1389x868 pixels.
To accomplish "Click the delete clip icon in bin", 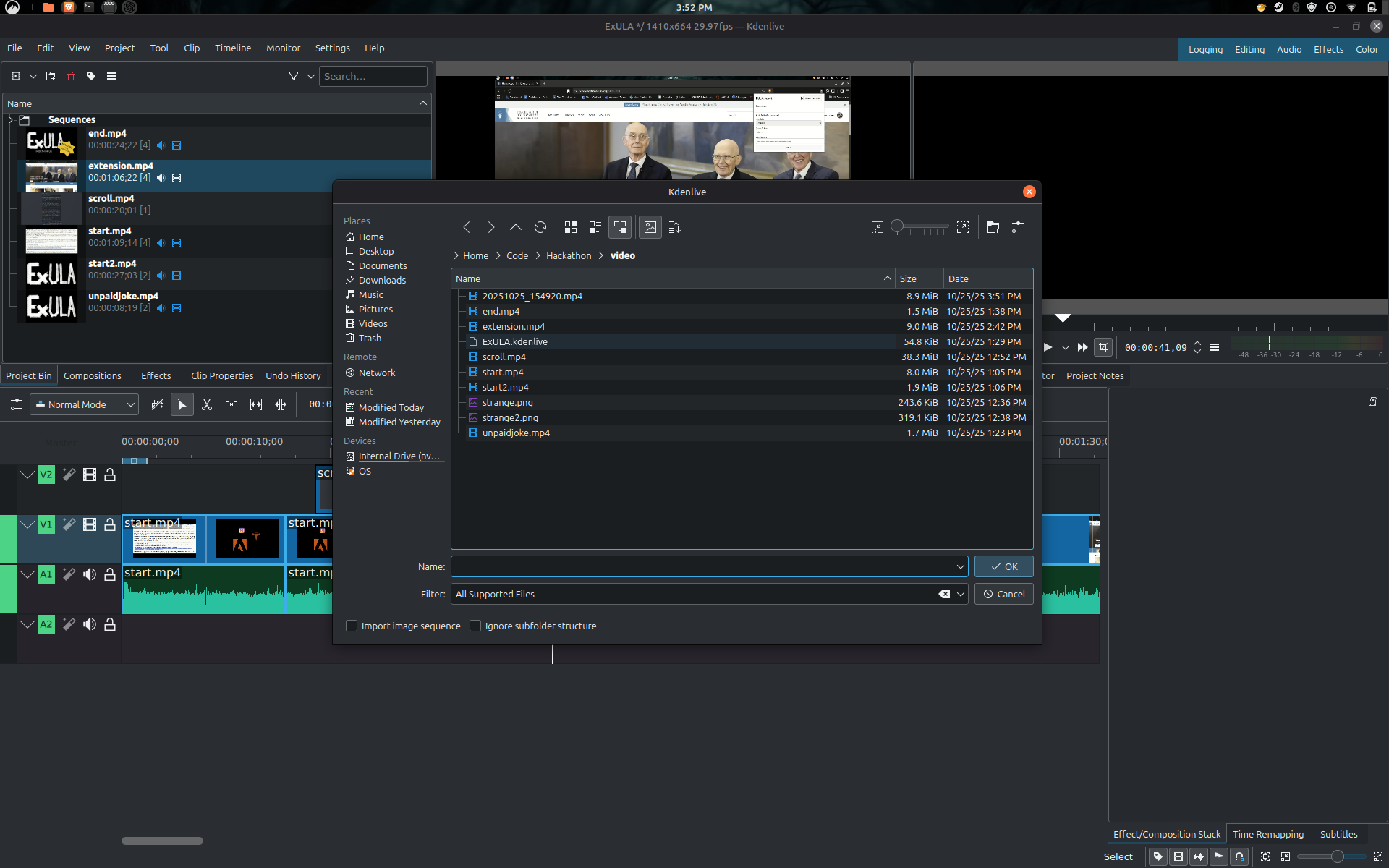I will (x=71, y=76).
